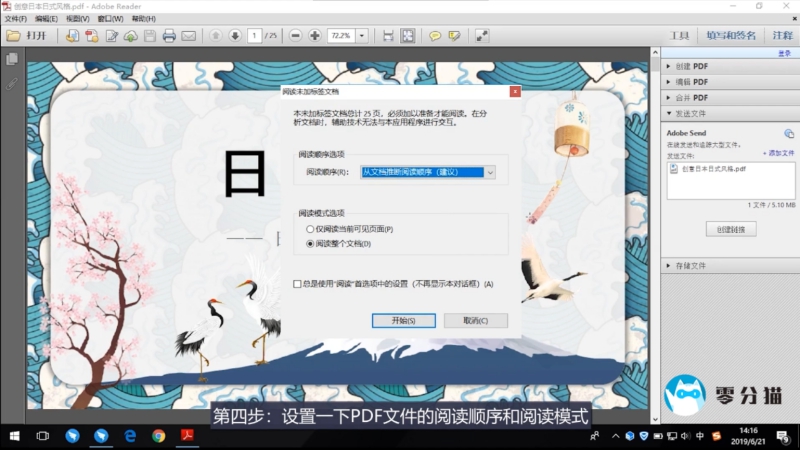800x450 pixels.
Task: Open the zoom percentage dropdown arrow
Action: coord(361,36)
